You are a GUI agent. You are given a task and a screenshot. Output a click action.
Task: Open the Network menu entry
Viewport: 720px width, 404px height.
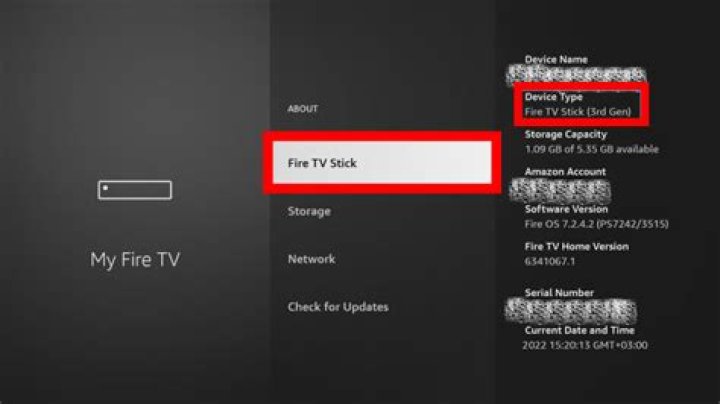coord(311,259)
